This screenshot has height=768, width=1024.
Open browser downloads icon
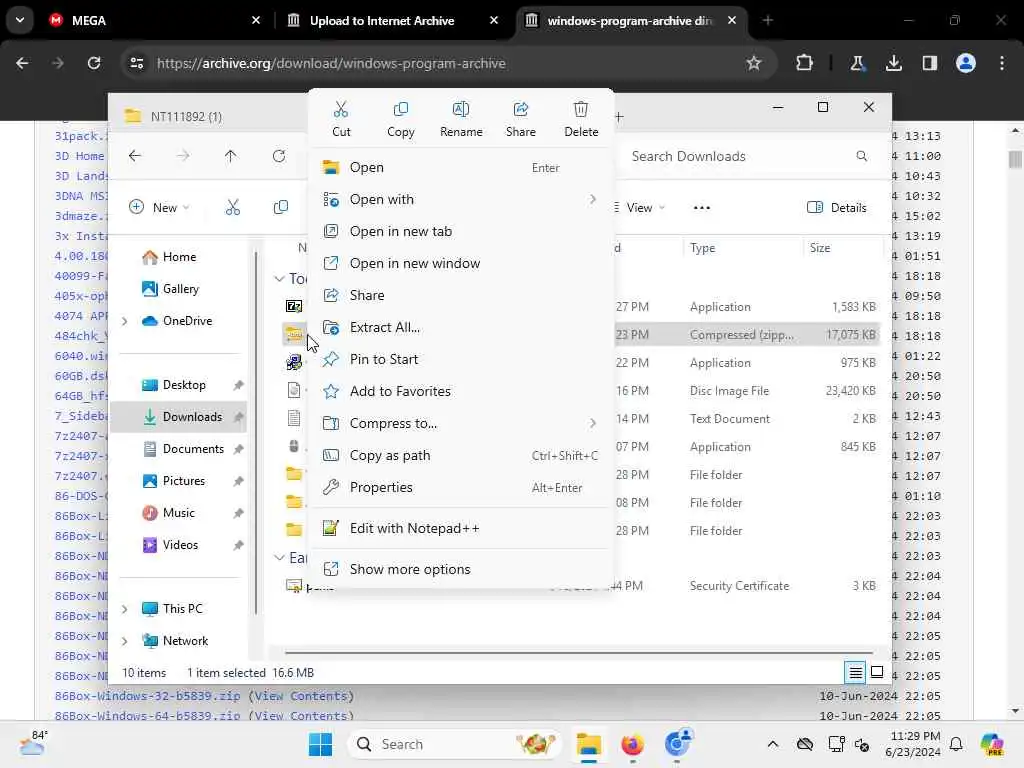click(x=893, y=63)
